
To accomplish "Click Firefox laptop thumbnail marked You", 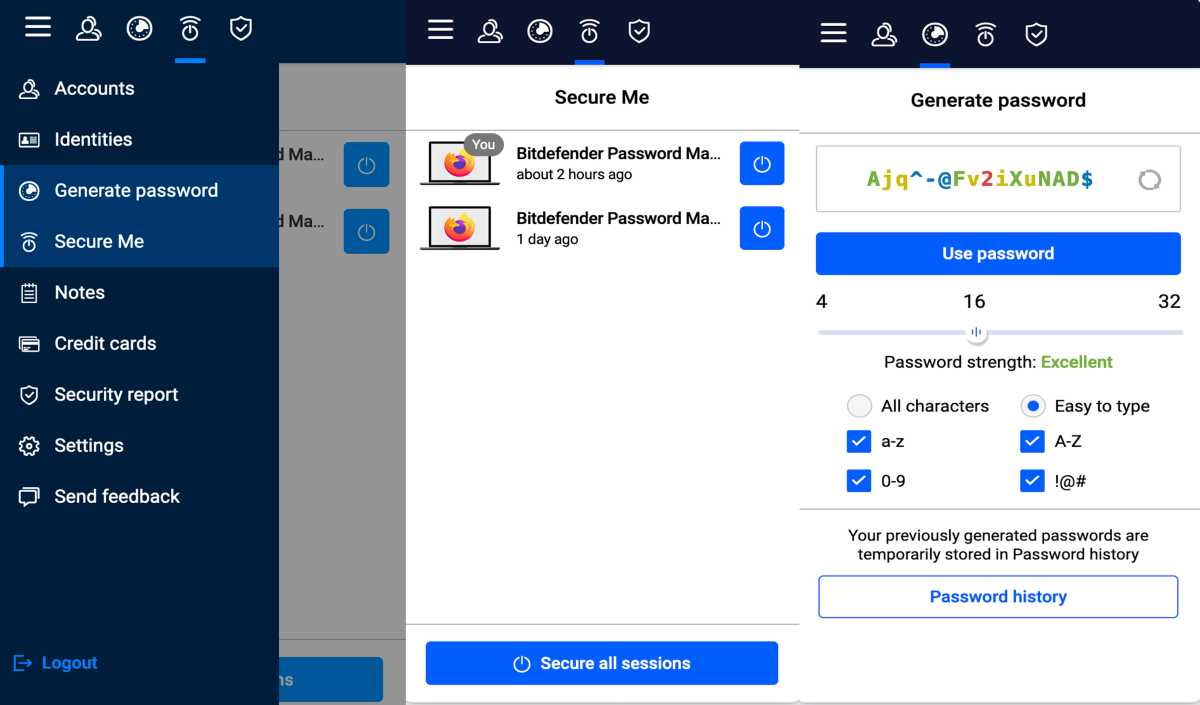I will tap(460, 163).
